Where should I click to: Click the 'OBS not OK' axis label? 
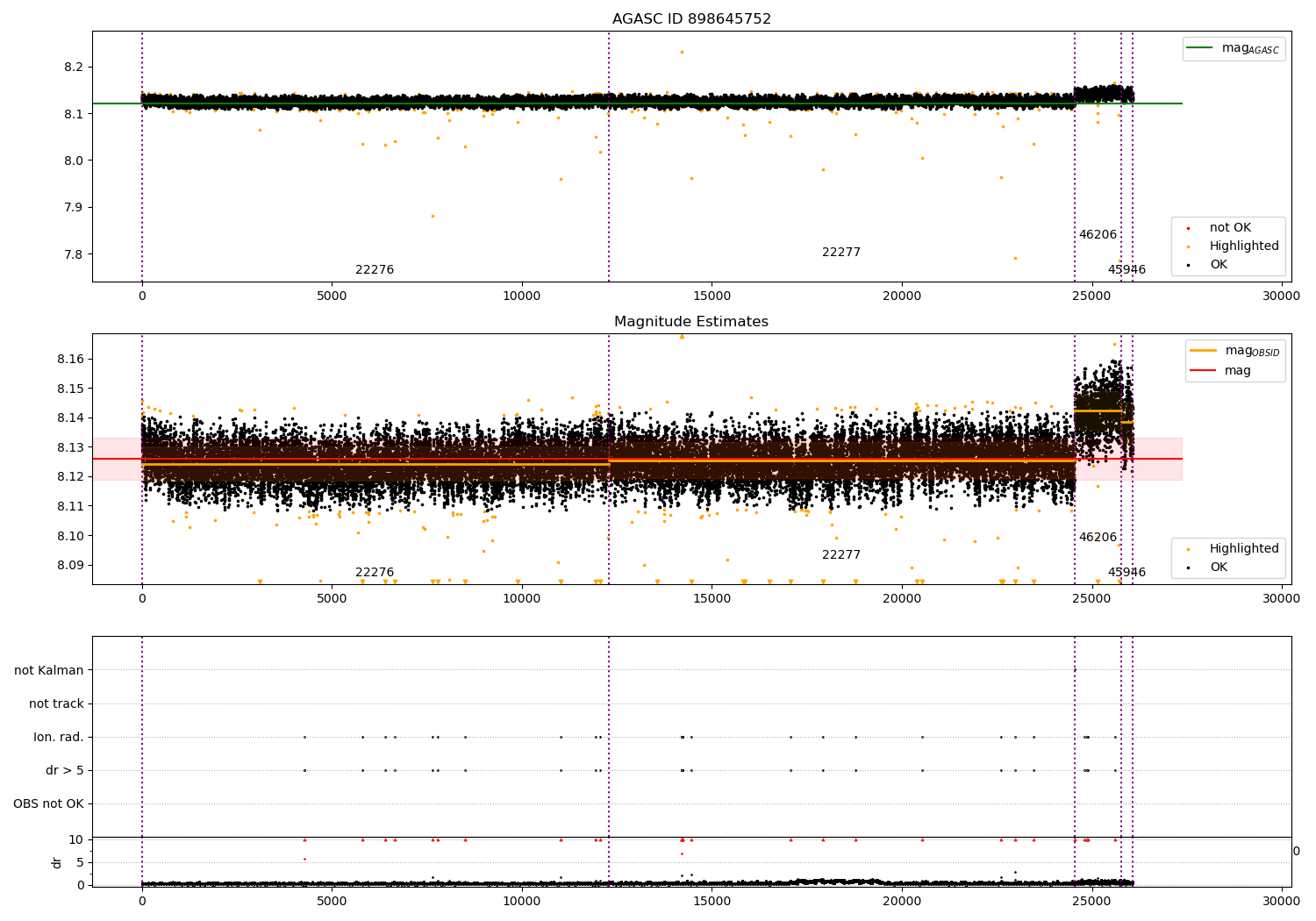[x=48, y=803]
